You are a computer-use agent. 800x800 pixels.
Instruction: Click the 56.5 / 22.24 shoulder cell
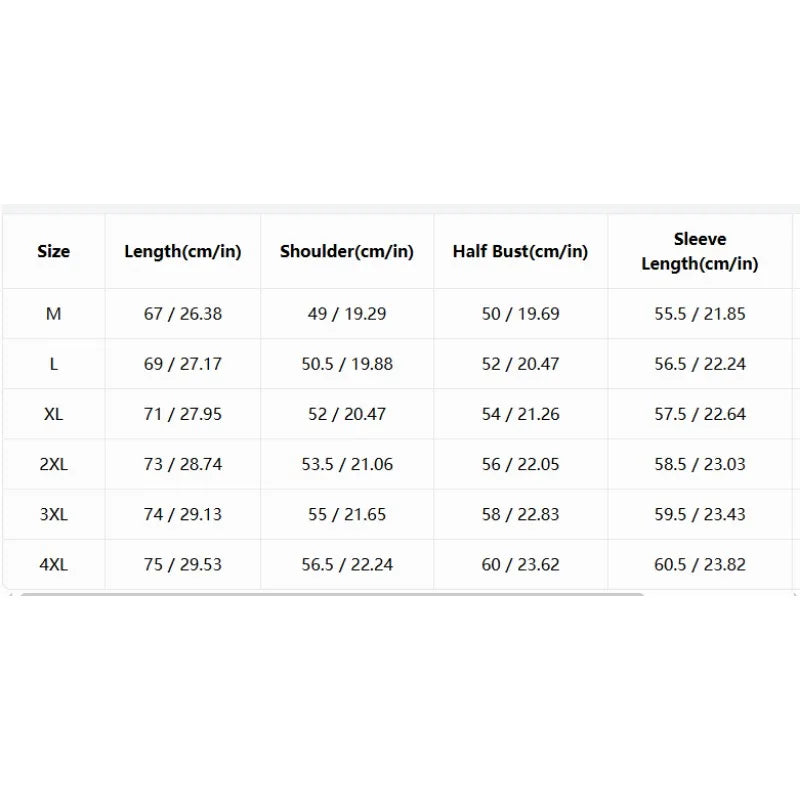pyautogui.click(x=347, y=564)
